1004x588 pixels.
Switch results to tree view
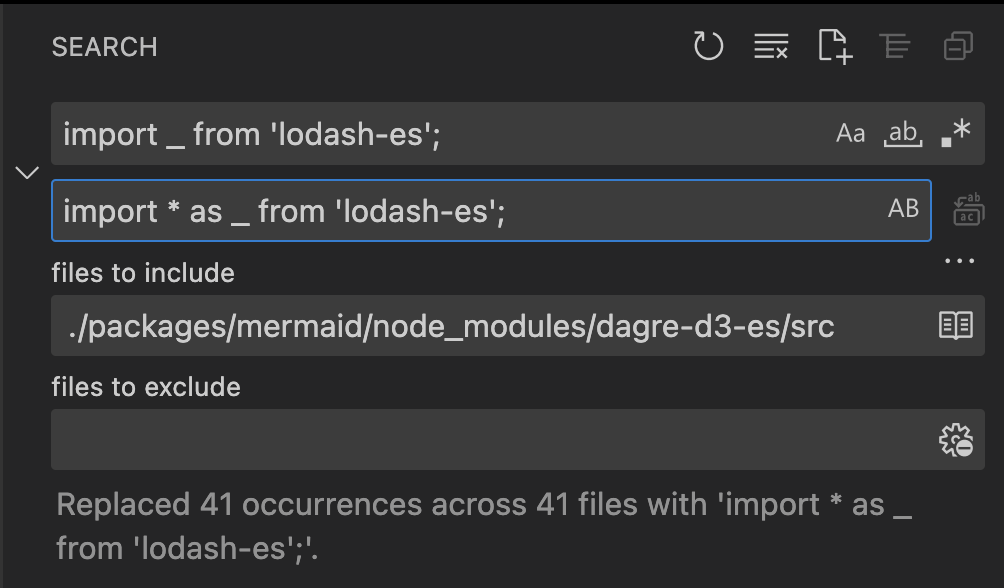tap(895, 46)
